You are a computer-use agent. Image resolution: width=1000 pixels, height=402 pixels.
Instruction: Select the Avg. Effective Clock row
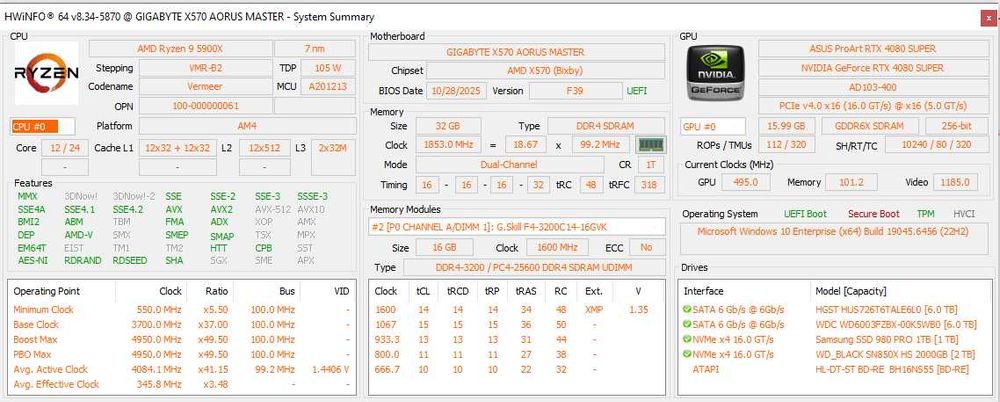181,384
